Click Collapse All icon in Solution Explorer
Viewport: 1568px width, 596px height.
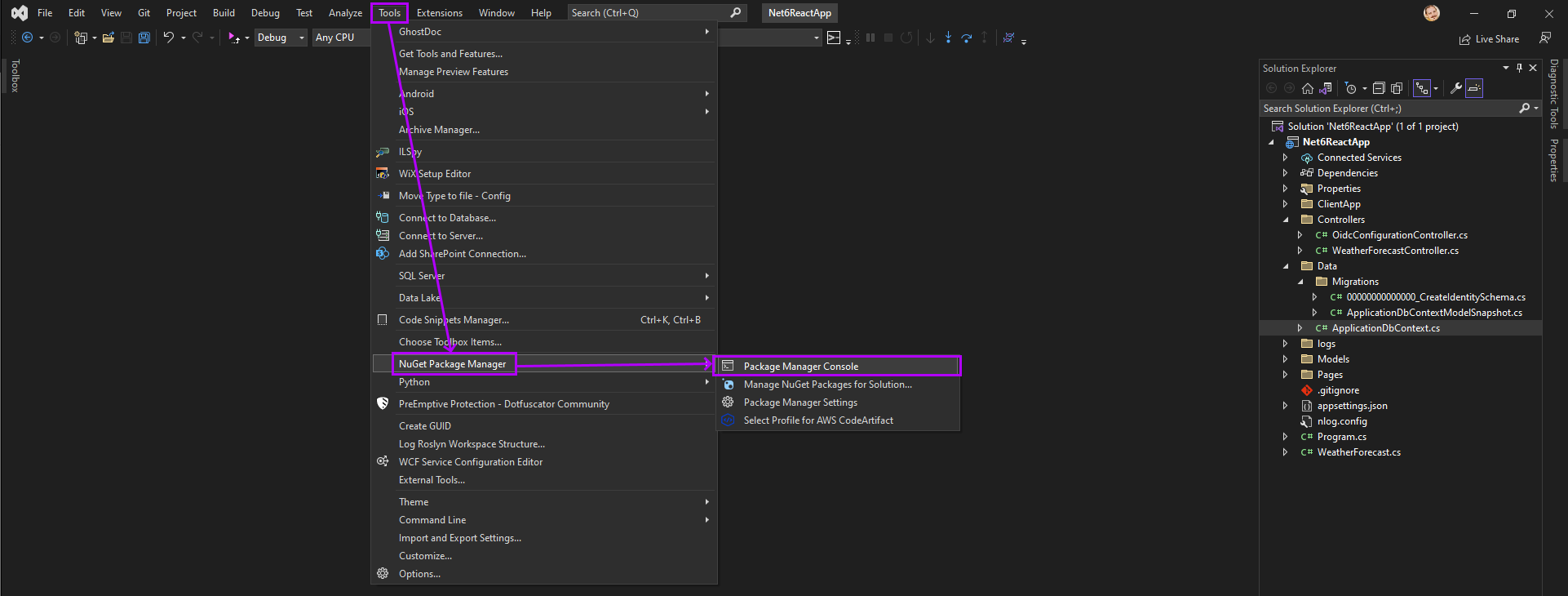[x=1379, y=88]
